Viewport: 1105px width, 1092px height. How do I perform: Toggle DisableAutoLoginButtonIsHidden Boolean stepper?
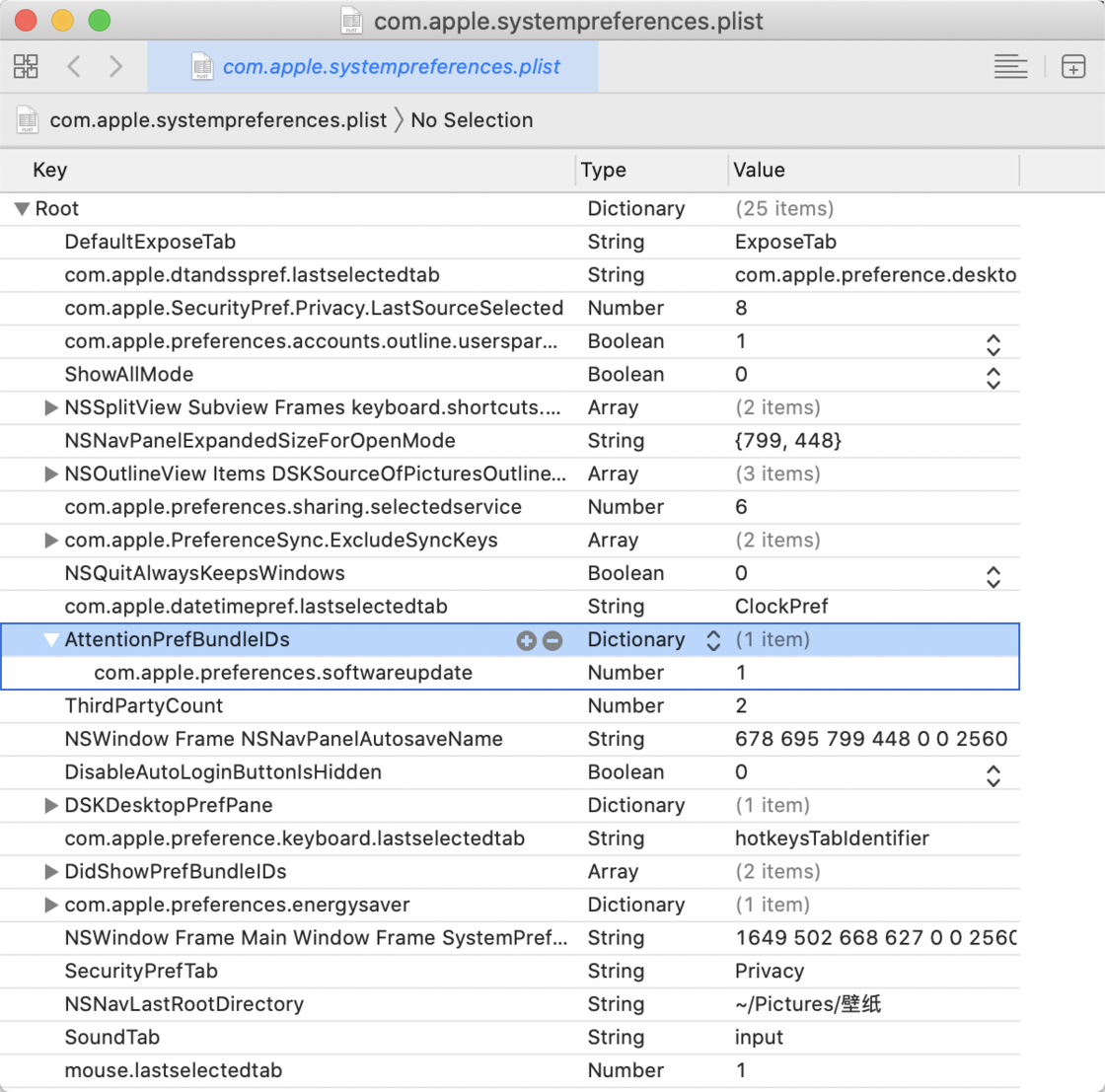[993, 773]
